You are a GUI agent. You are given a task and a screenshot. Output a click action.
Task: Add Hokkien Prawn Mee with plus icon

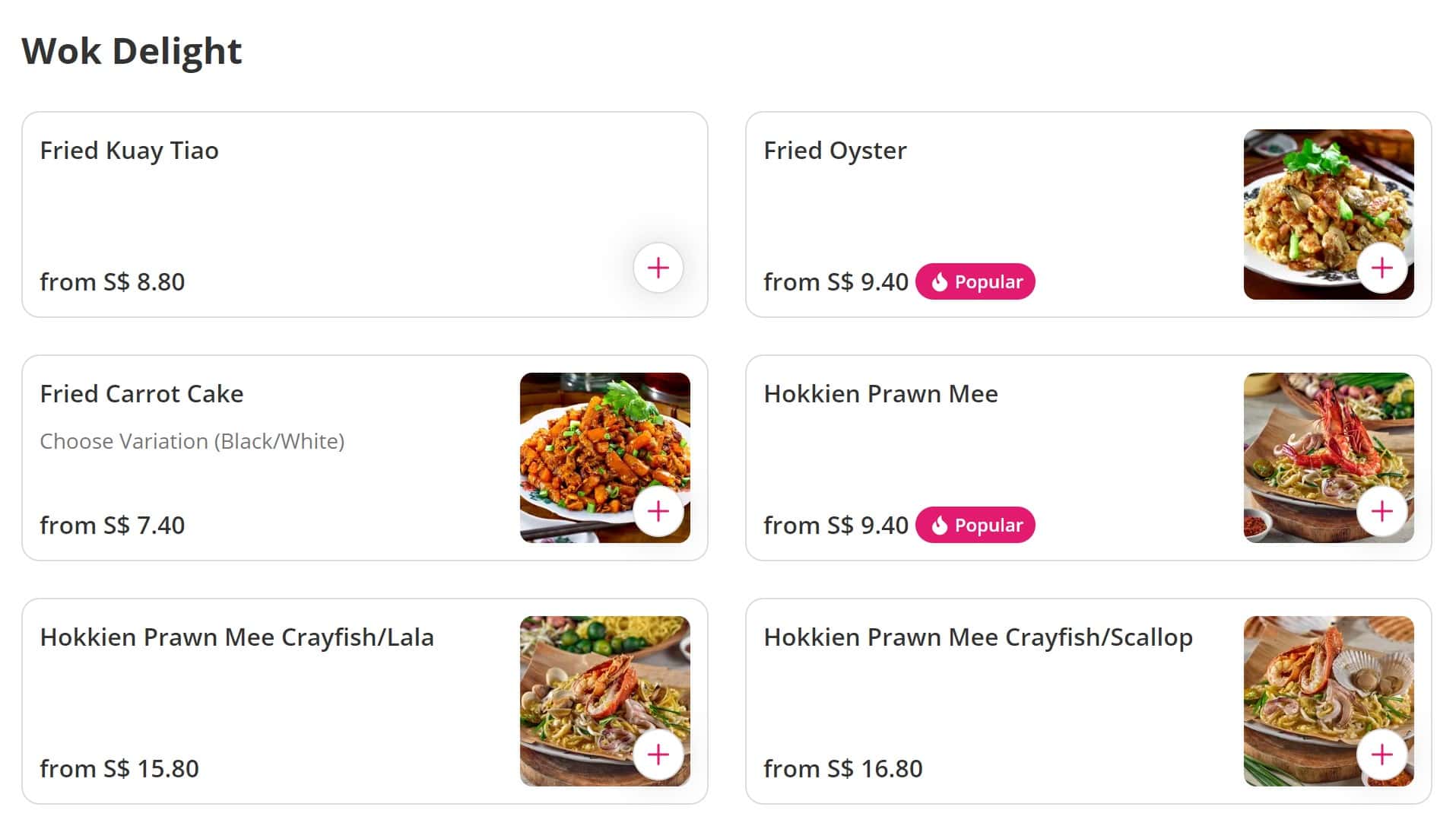1381,511
